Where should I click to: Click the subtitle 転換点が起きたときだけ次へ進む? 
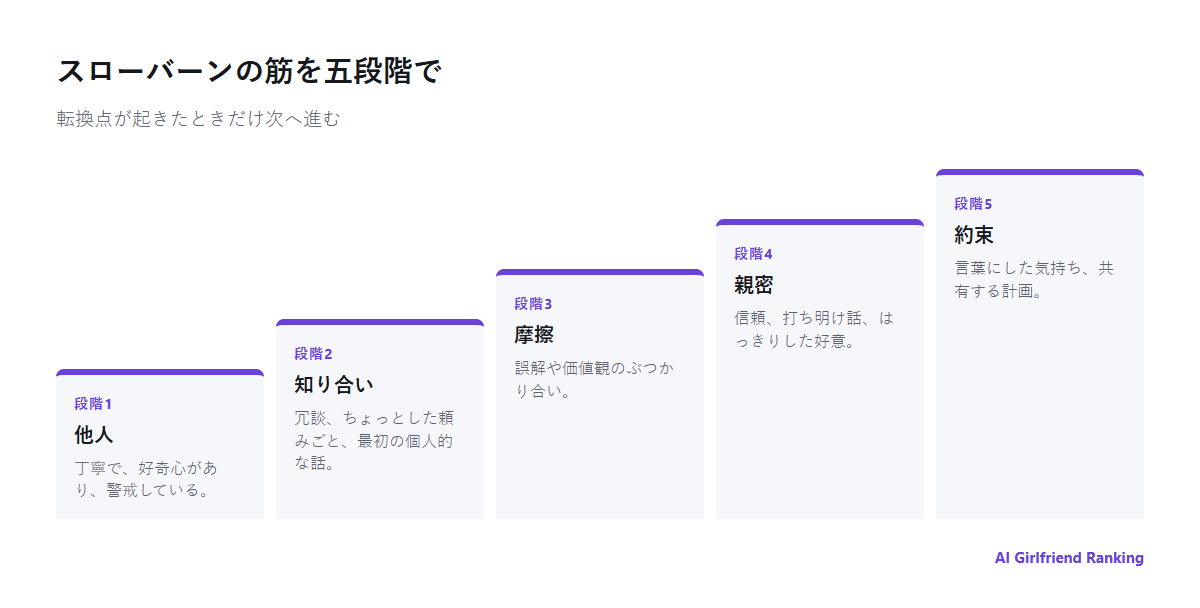click(199, 119)
